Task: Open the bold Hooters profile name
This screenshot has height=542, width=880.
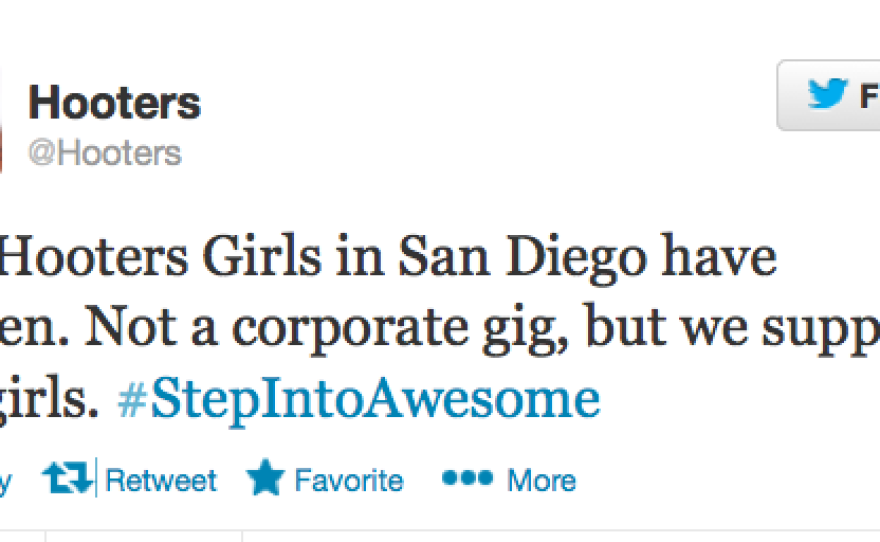Action: 115,103
